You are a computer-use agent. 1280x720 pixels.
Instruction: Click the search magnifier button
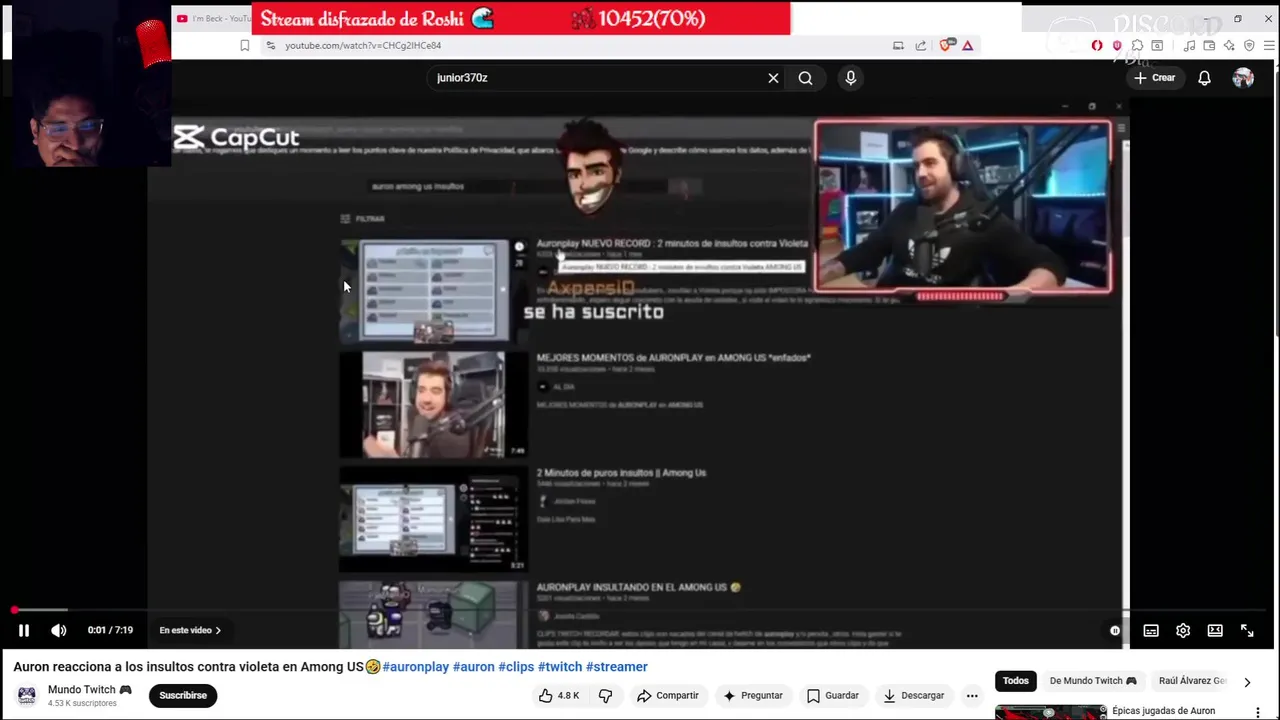point(805,78)
